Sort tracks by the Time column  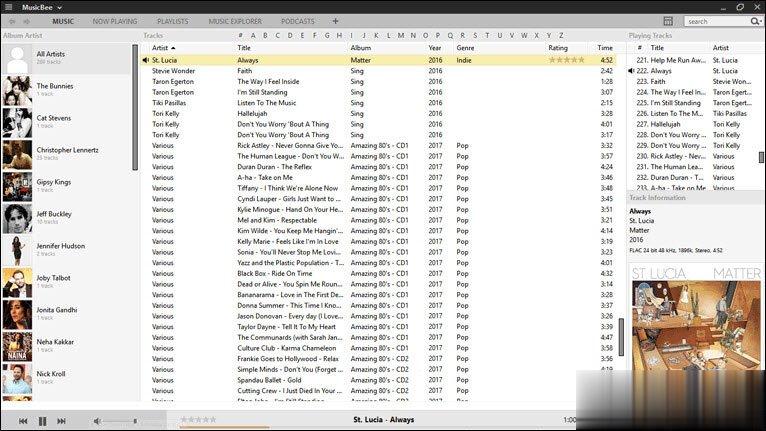pyautogui.click(x=605, y=48)
